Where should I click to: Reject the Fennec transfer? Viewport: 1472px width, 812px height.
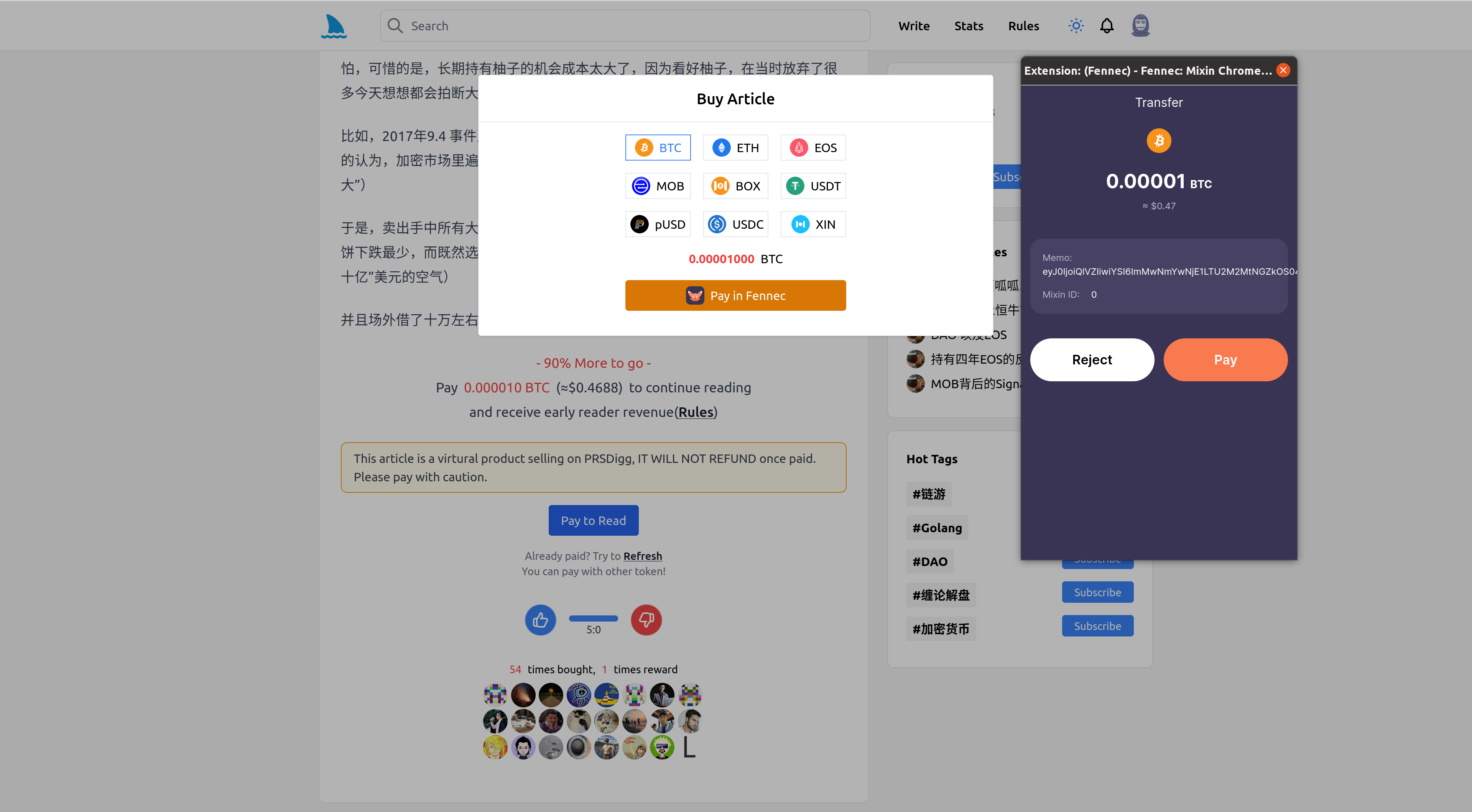1091,360
